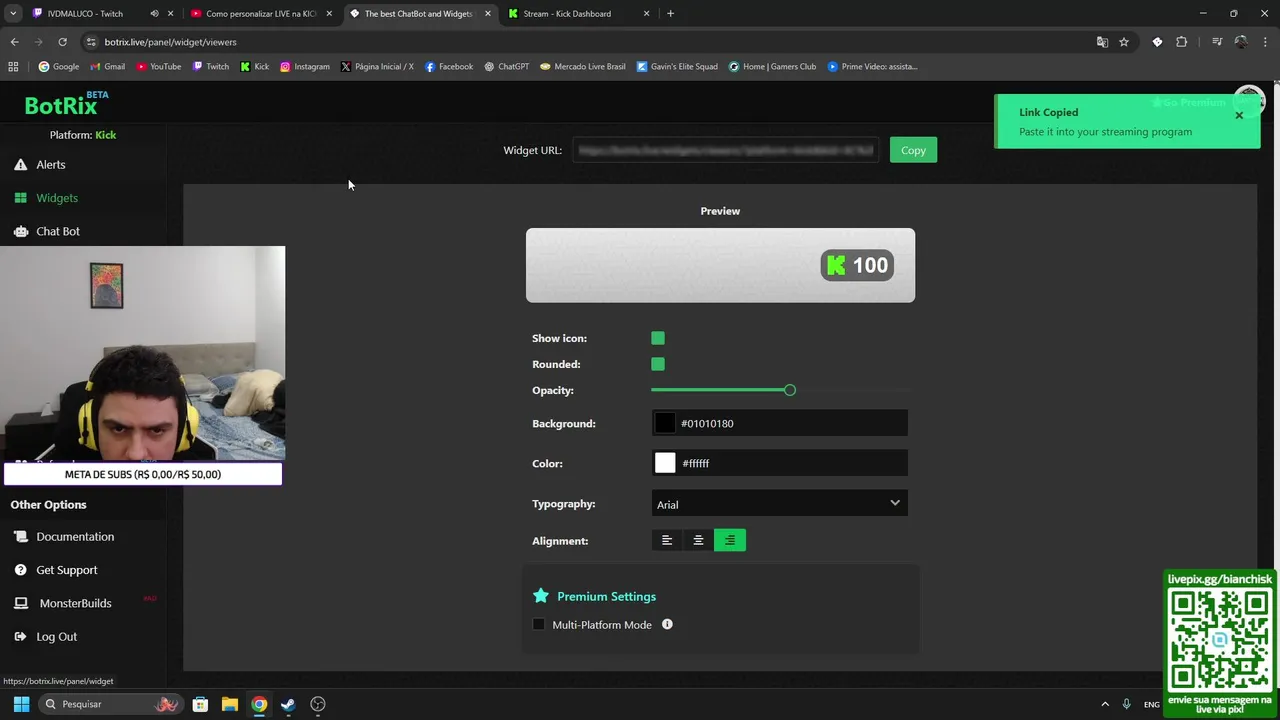Switch to the Como personalizar LIVE tab
Image resolution: width=1280 pixels, height=720 pixels.
pos(260,14)
